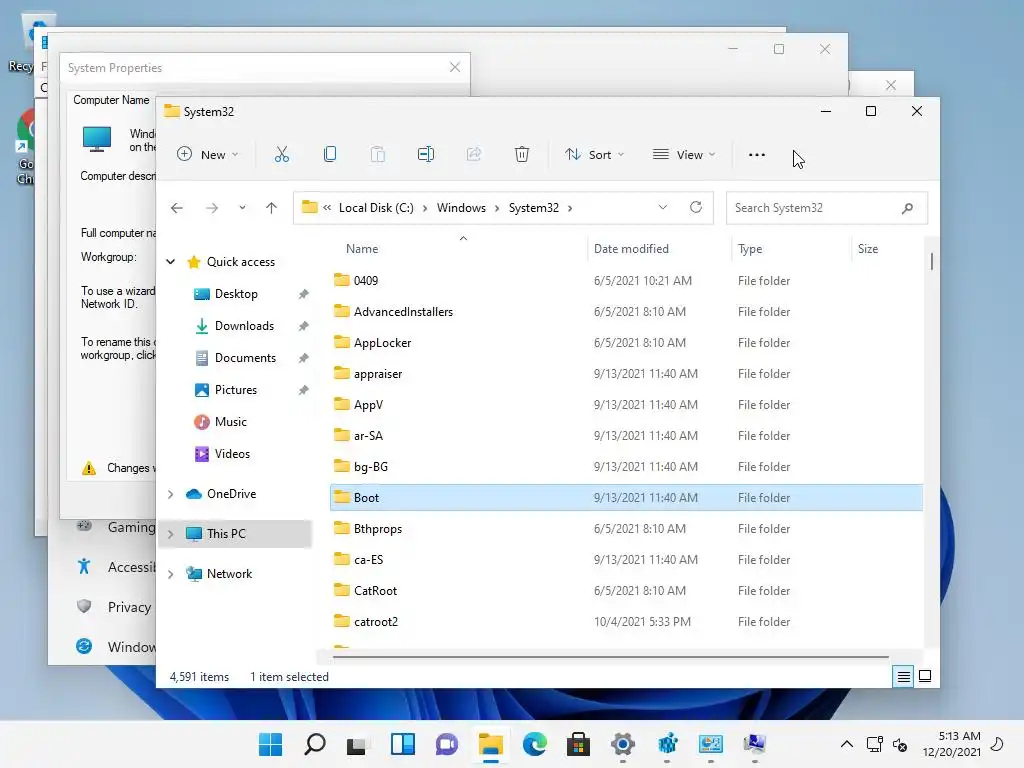1024x768 pixels.
Task: Select Desktop in Quick access
Action: (x=236, y=294)
